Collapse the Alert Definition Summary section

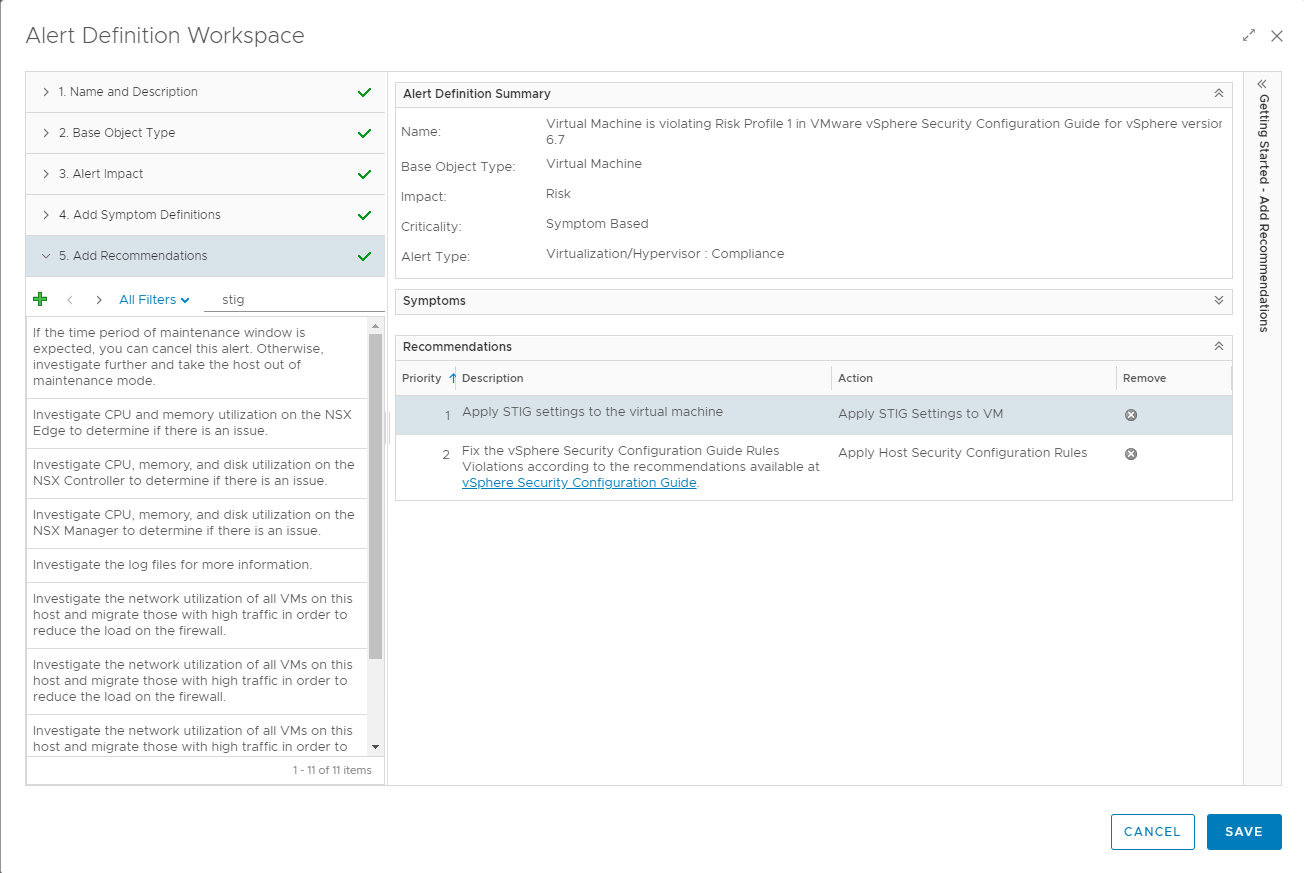1218,94
